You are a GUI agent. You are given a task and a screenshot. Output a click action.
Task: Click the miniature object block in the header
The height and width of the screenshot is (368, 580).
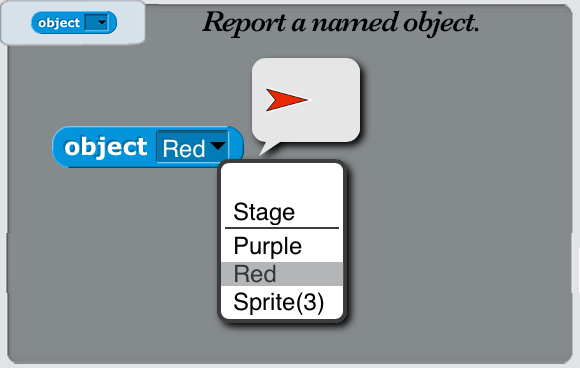click(74, 23)
